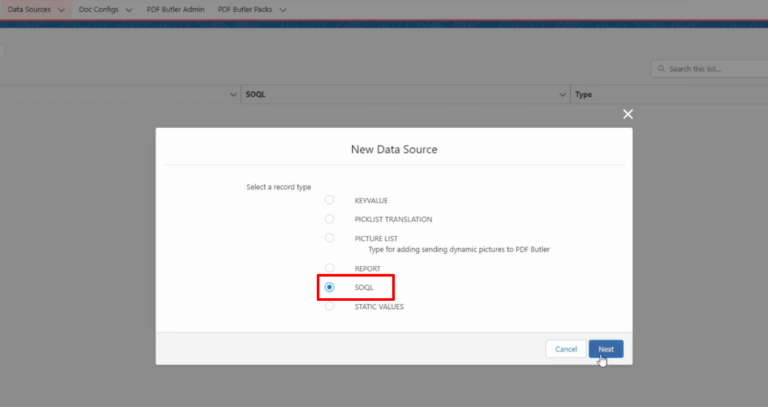Expand the Doc Configs tab chevron

[129, 10]
